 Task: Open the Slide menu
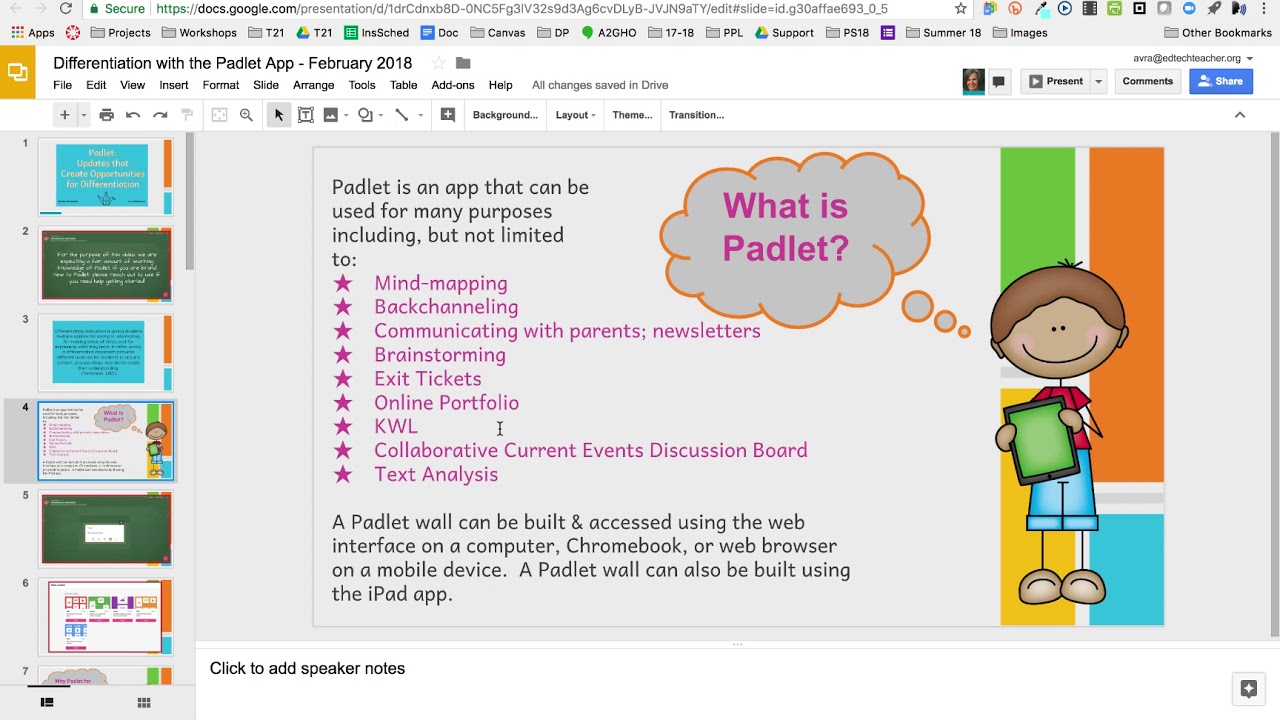tap(266, 85)
